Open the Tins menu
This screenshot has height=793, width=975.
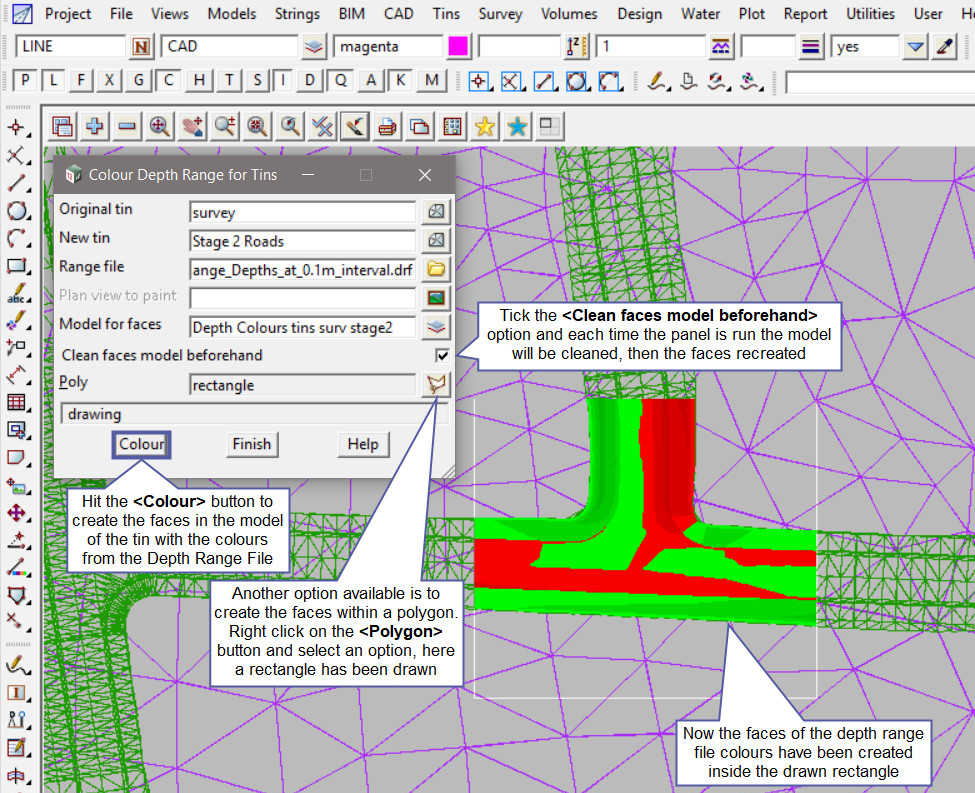tap(447, 14)
